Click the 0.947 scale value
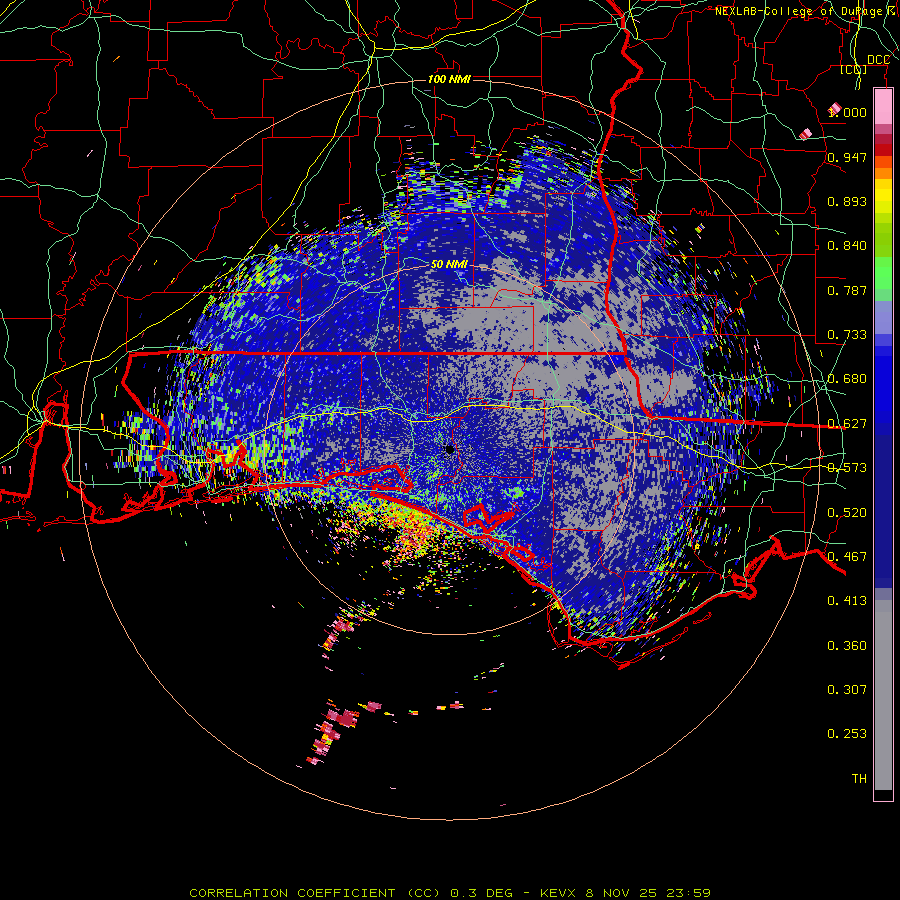 [847, 157]
